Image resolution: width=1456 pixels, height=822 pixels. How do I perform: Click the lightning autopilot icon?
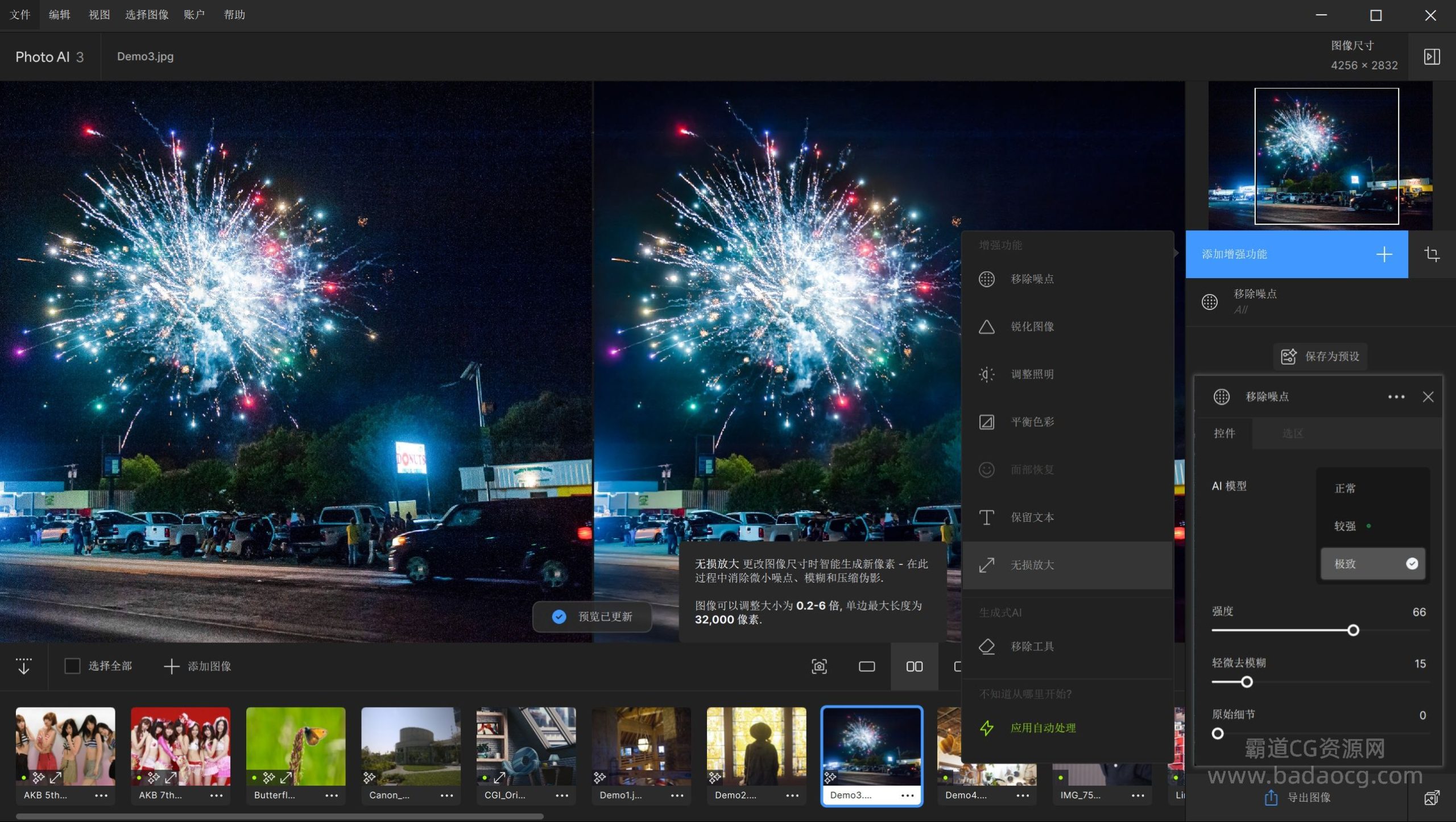click(x=987, y=728)
